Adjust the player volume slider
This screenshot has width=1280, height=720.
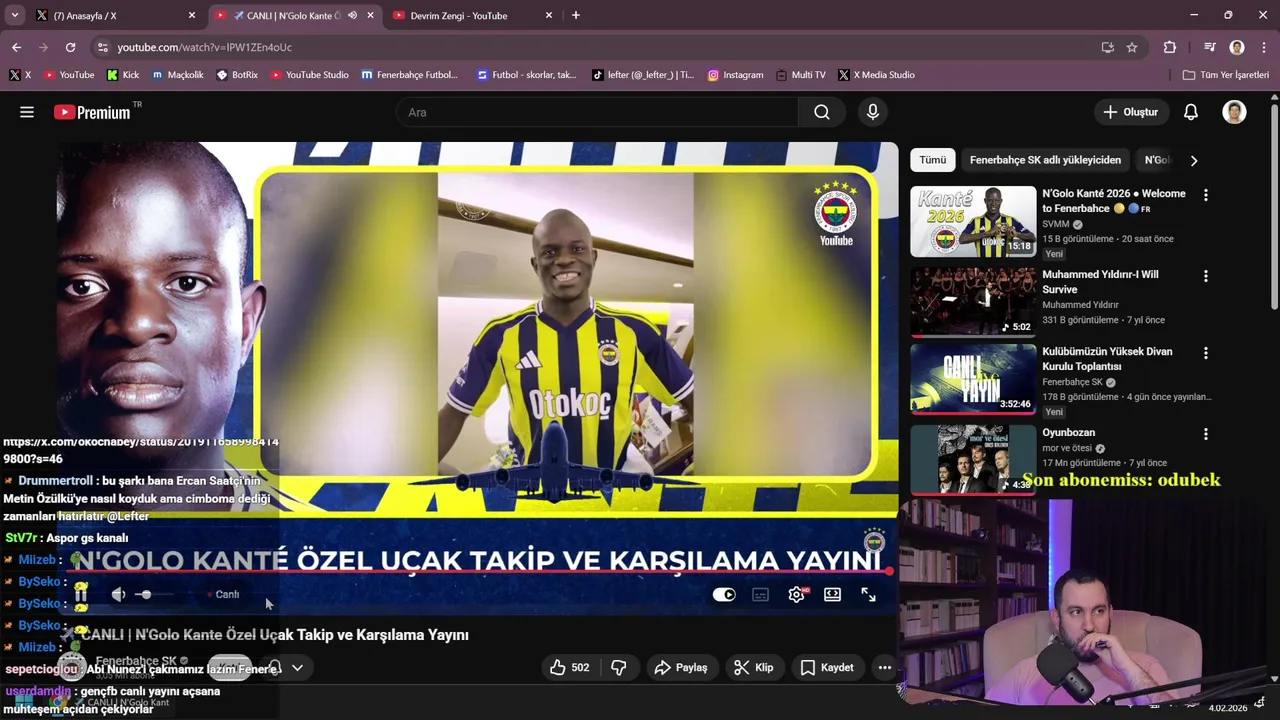click(x=153, y=594)
